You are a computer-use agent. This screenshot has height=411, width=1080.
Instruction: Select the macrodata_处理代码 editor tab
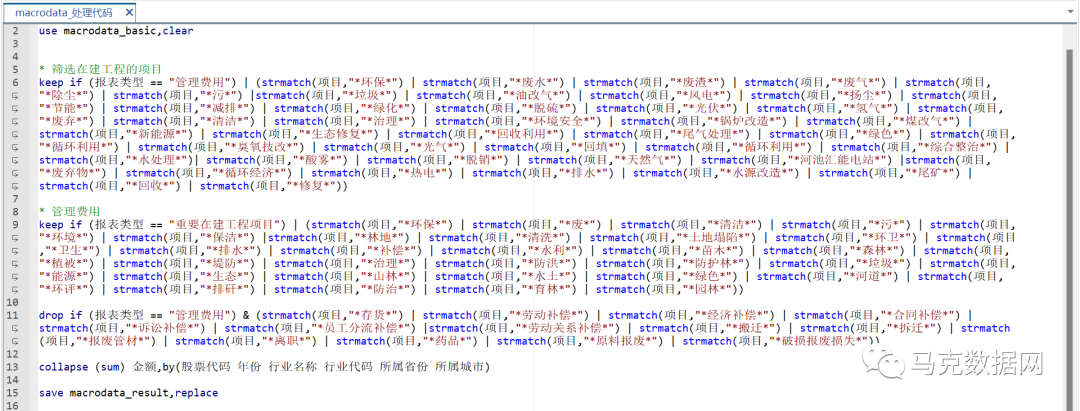coord(68,12)
